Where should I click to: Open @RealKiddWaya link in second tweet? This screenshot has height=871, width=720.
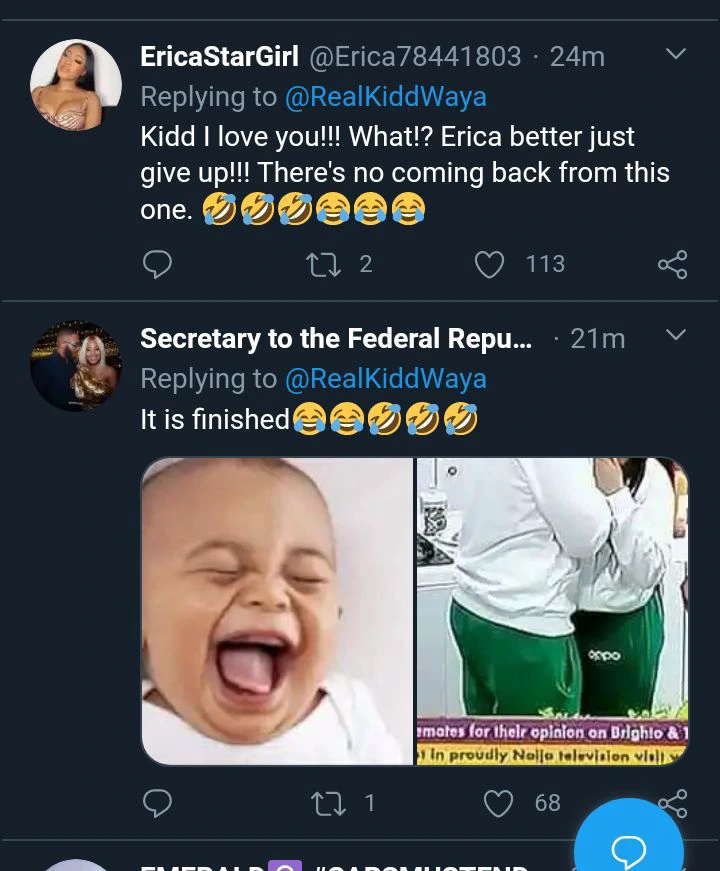[x=385, y=379]
